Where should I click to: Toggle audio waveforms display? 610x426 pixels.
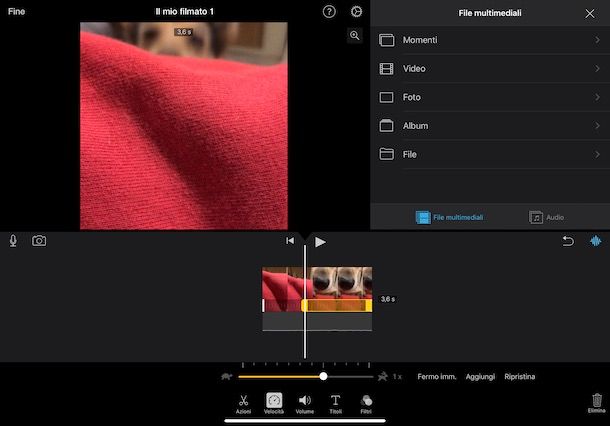point(596,241)
